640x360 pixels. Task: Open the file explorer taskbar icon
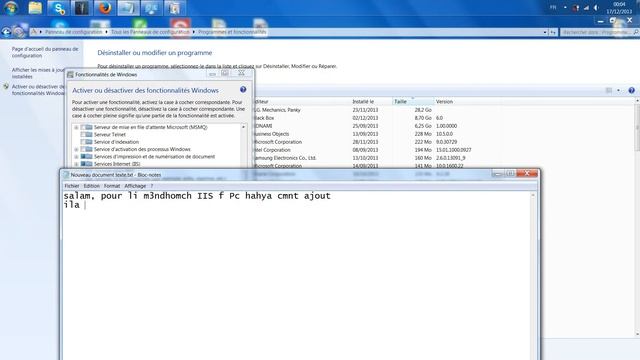pyautogui.click(x=35, y=8)
